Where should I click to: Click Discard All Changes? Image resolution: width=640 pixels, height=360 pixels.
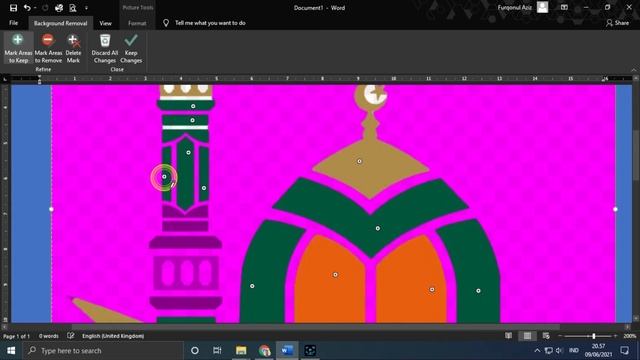tap(105, 48)
